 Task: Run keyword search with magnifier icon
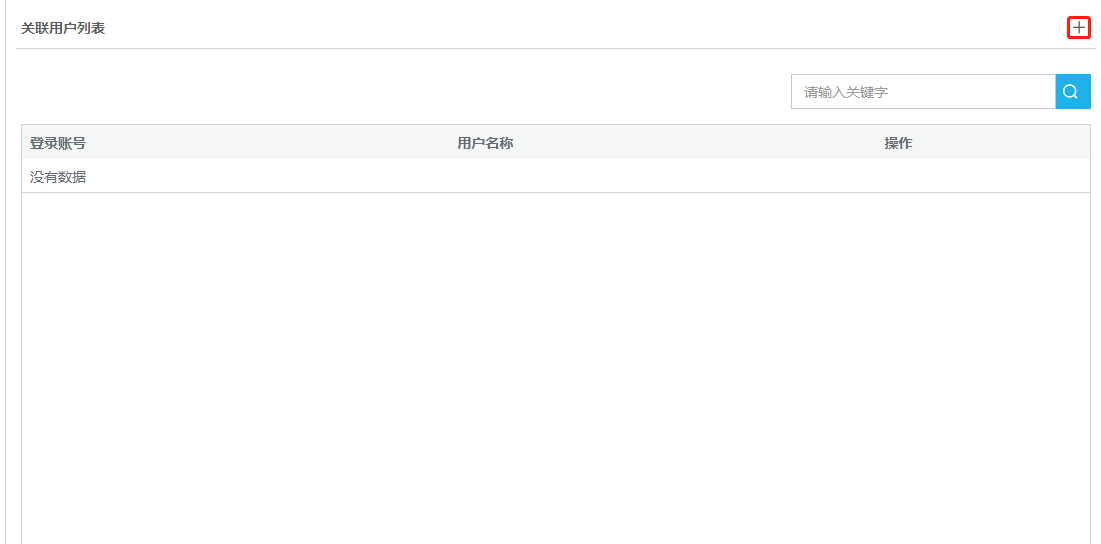coord(1072,91)
